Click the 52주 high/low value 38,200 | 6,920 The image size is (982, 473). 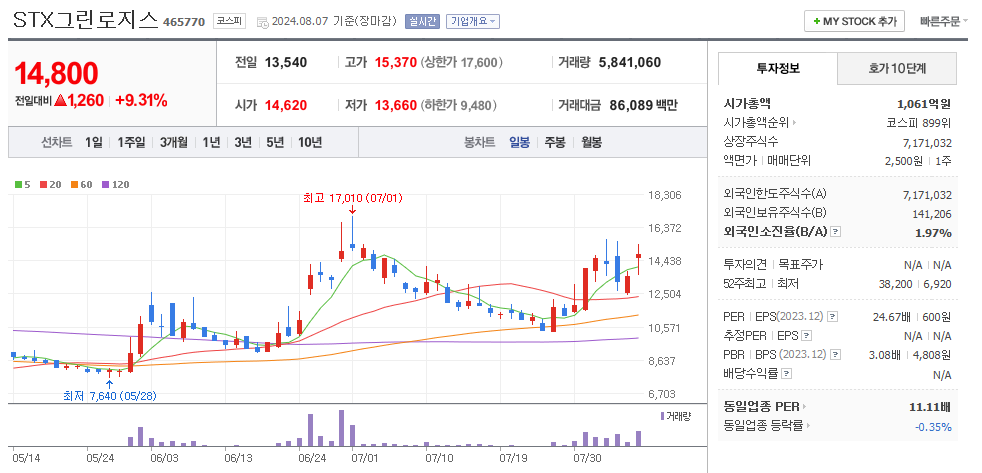point(915,284)
